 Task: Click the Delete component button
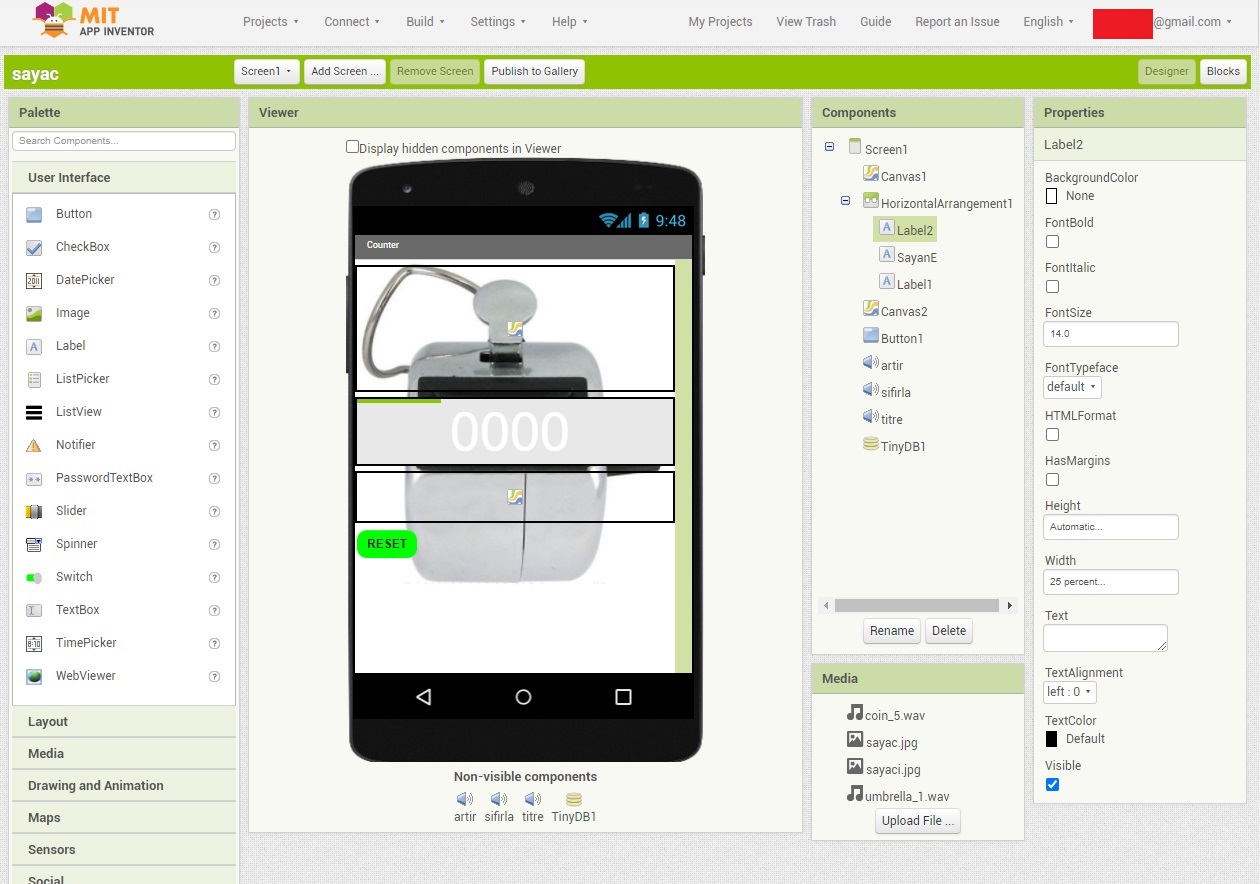[x=949, y=630]
